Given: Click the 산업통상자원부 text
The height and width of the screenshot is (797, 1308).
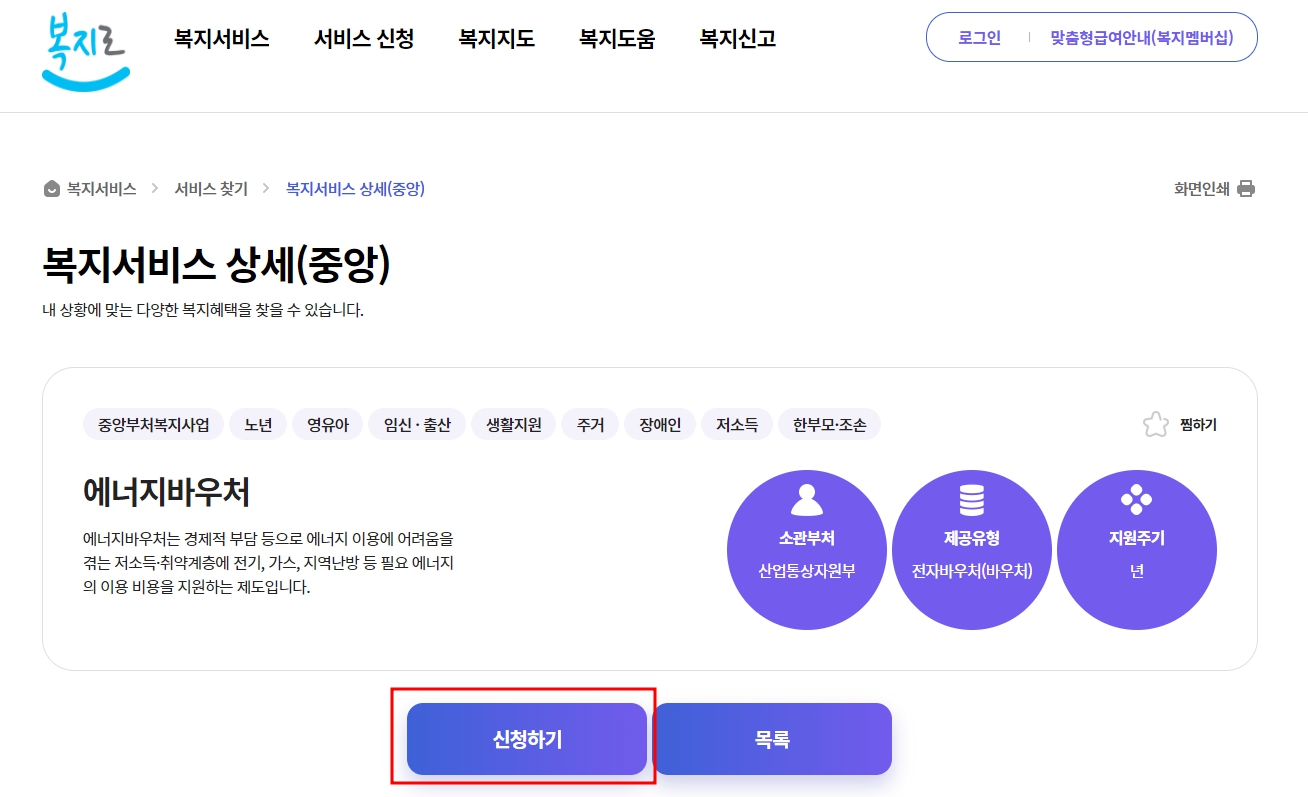Looking at the screenshot, I should pyautogui.click(x=806, y=571).
